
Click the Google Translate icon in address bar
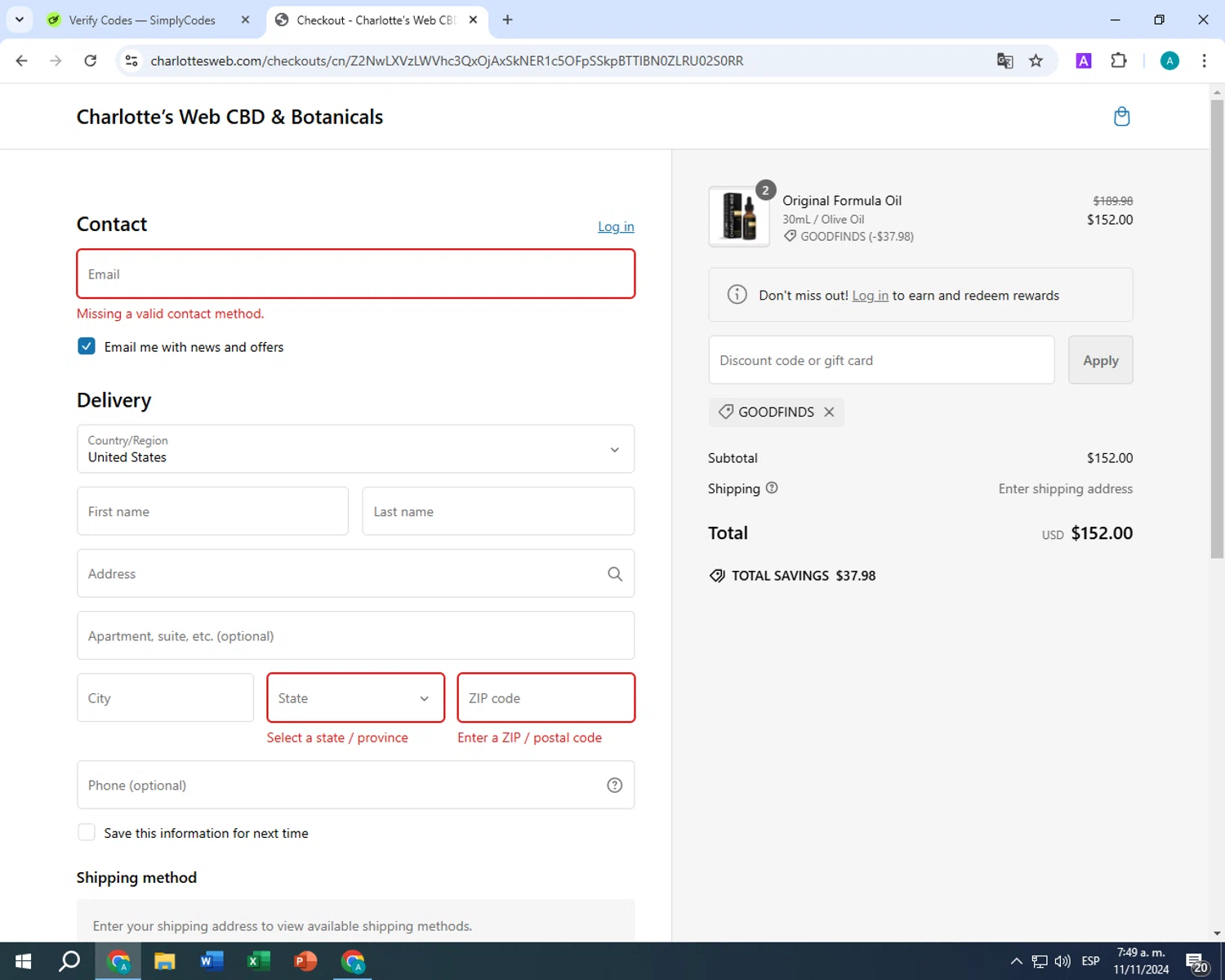[1005, 61]
